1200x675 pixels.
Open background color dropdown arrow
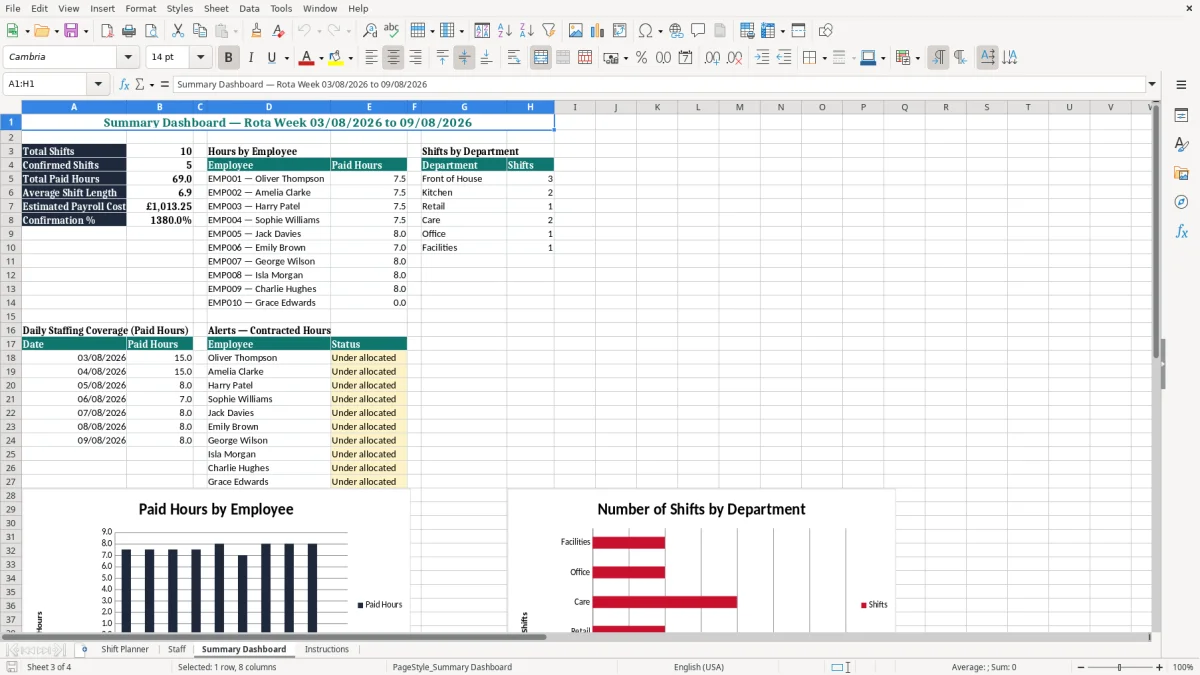350,58
